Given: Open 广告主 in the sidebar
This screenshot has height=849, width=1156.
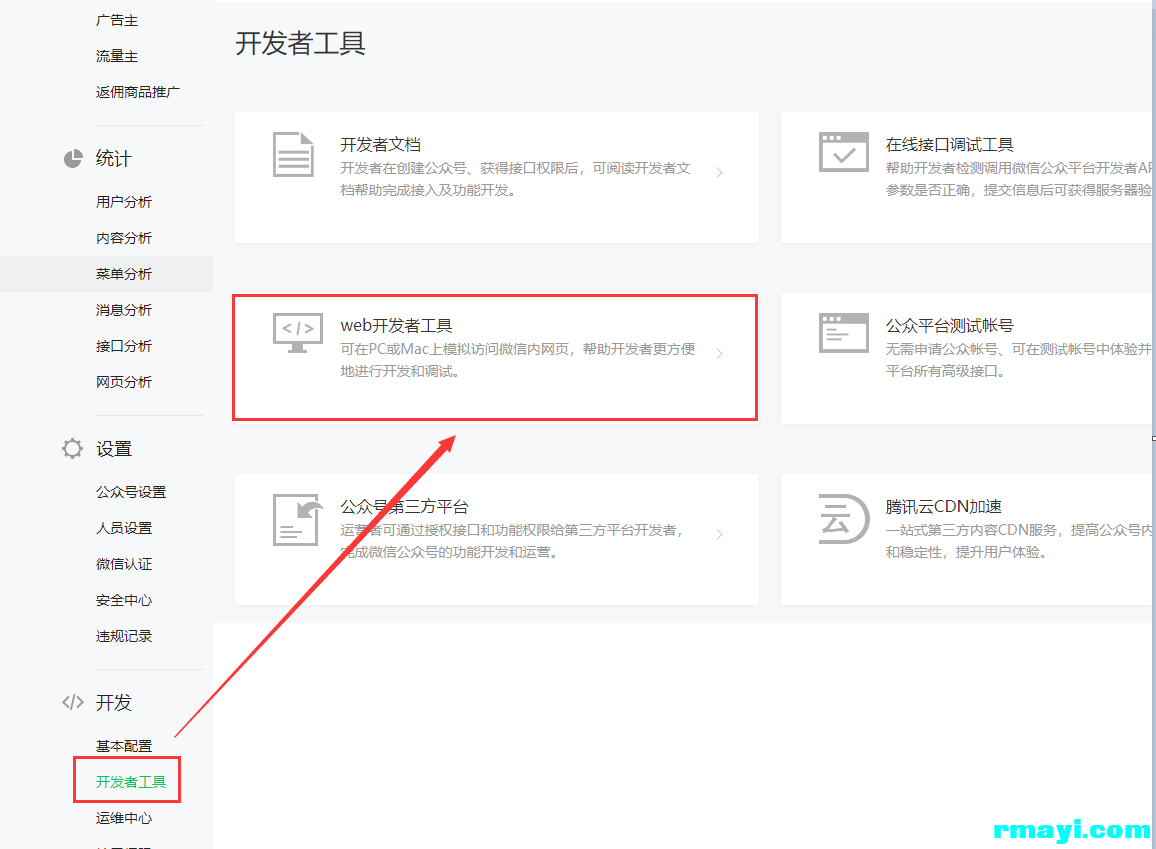Looking at the screenshot, I should [116, 21].
